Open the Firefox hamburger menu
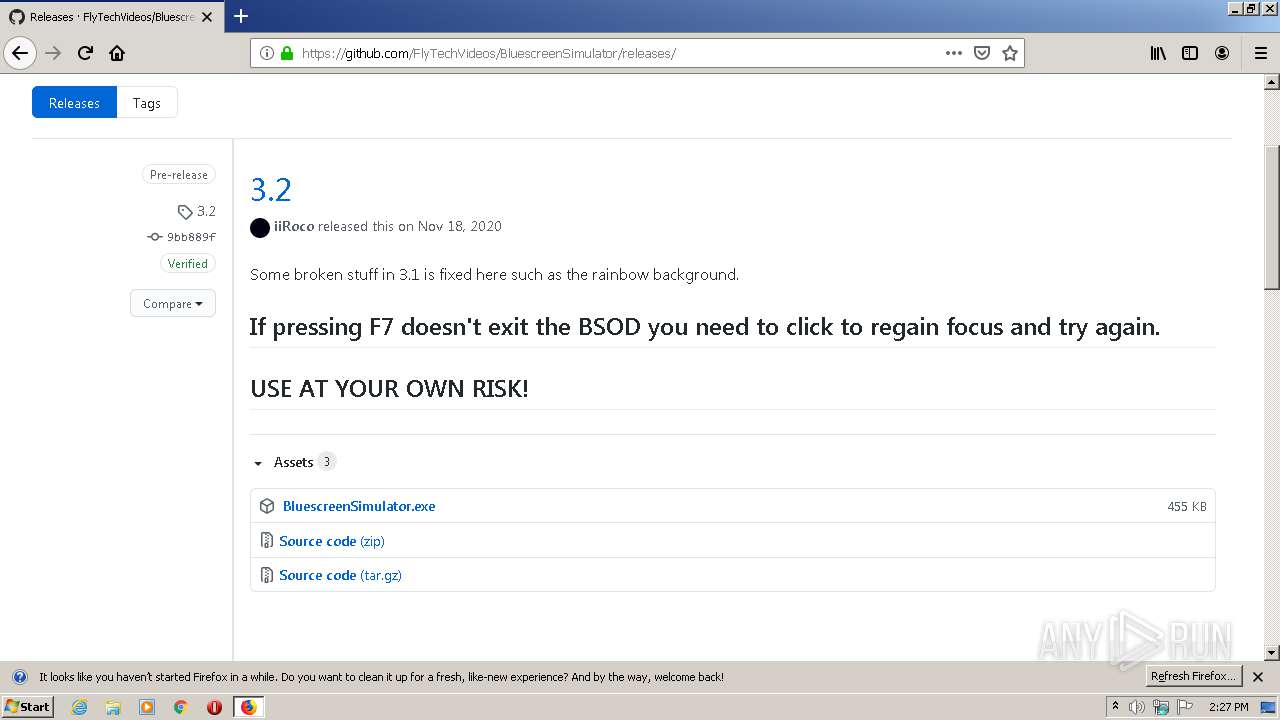 point(1260,53)
